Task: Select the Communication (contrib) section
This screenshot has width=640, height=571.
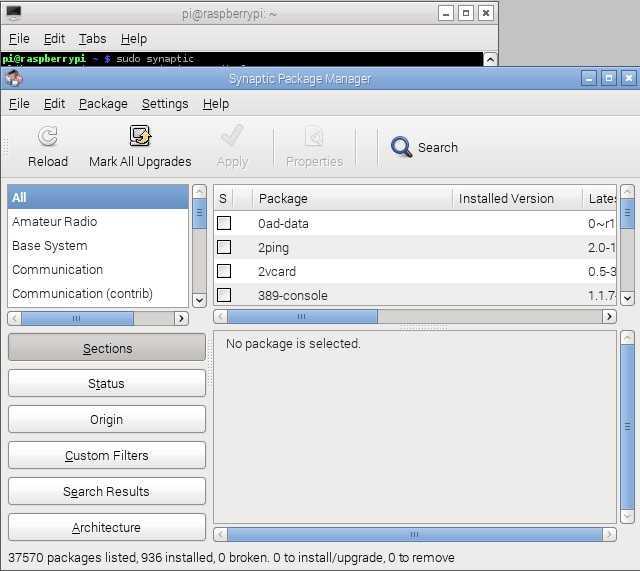Action: [x=98, y=293]
